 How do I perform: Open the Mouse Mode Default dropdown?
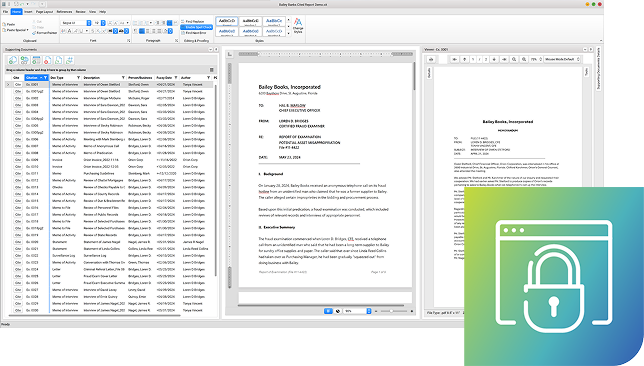(562, 60)
